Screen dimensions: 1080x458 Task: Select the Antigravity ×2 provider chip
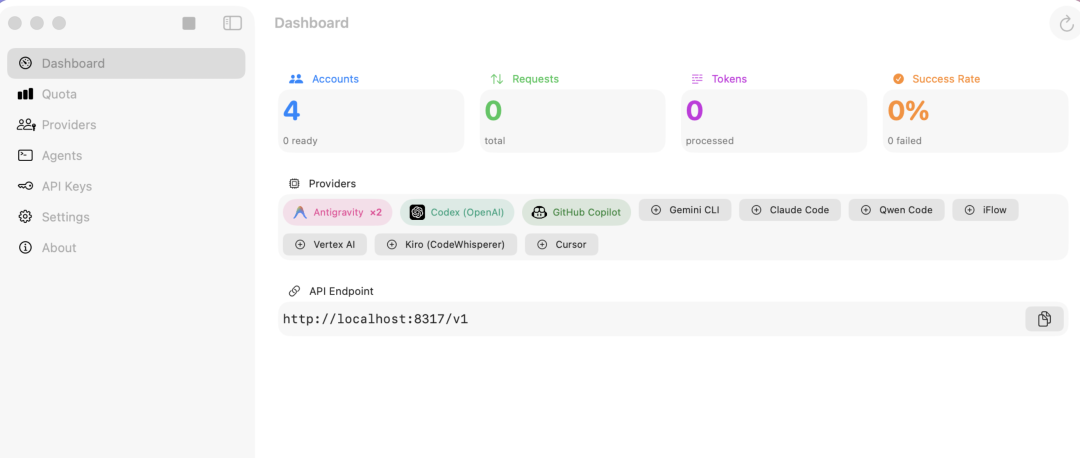pos(338,212)
